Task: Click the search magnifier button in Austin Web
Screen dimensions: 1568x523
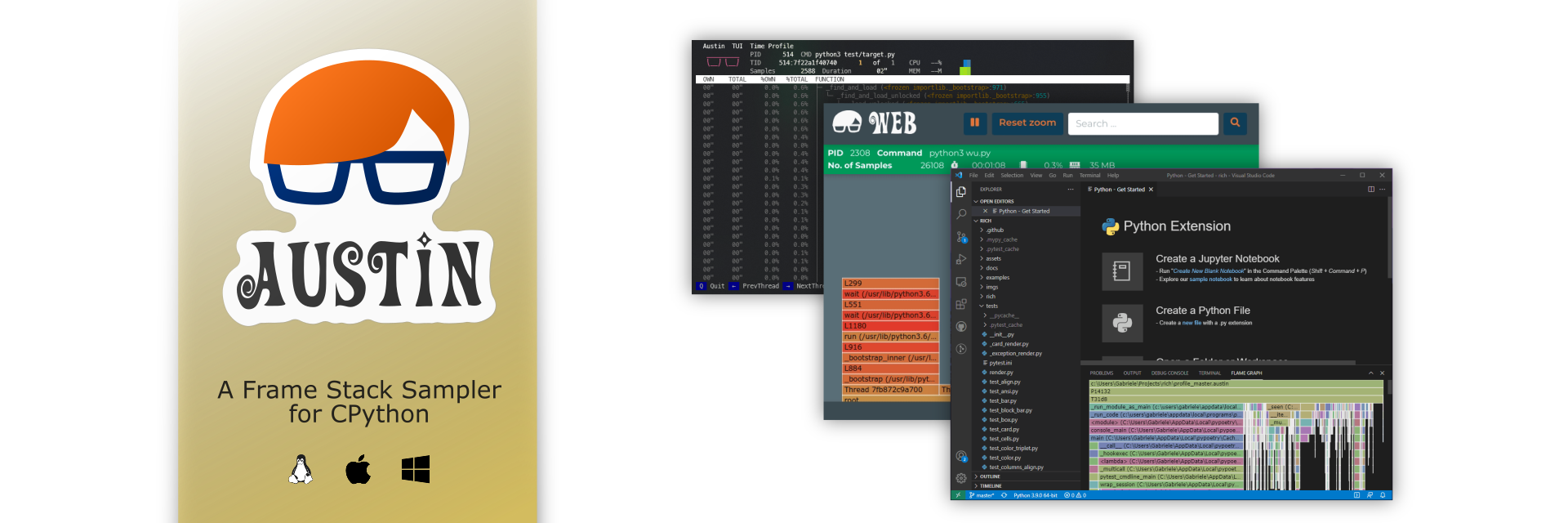Action: [x=1235, y=123]
